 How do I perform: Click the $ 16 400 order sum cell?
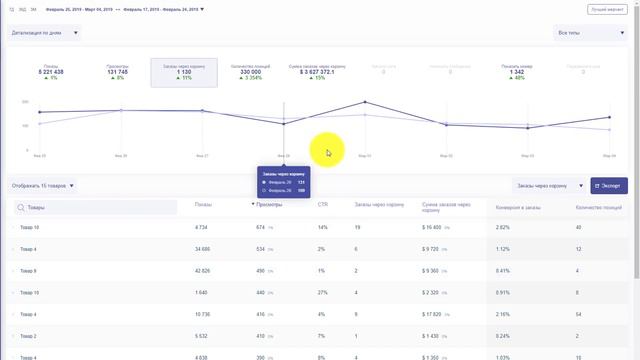(x=431, y=227)
